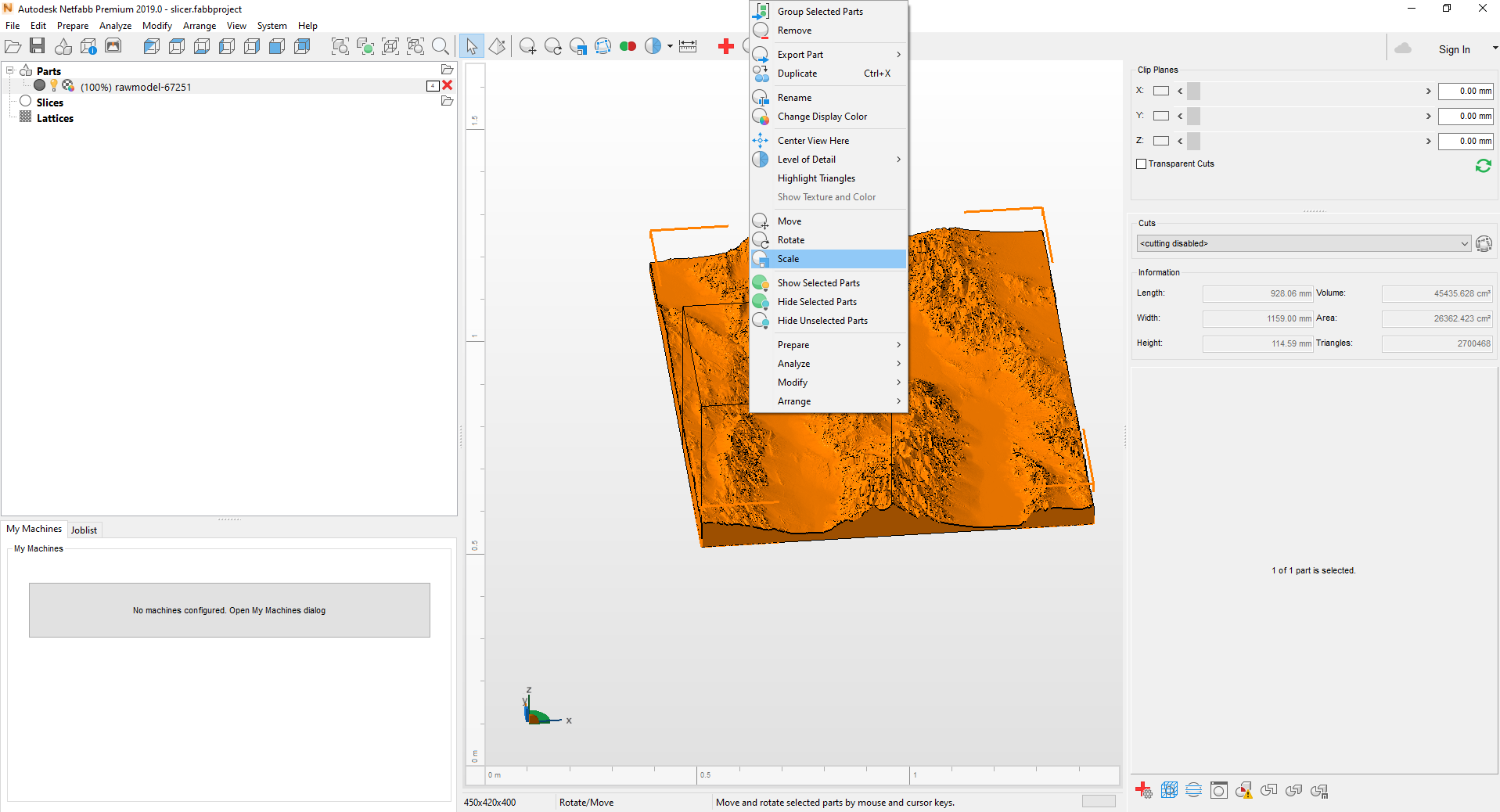Screen dimensions: 1500x812
Task: Choose Hide Selected Parts from context menu
Action: (829, 302)
